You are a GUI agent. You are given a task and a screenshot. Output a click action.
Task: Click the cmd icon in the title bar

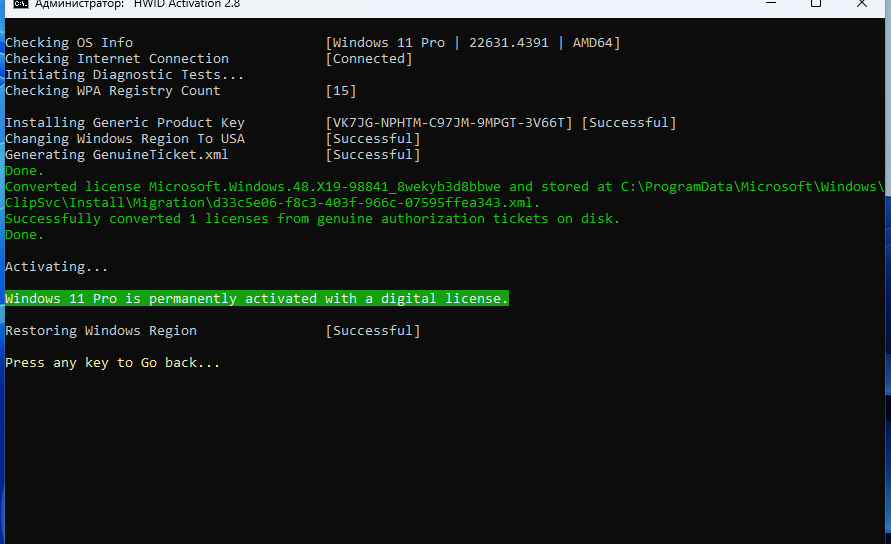pos(20,4)
